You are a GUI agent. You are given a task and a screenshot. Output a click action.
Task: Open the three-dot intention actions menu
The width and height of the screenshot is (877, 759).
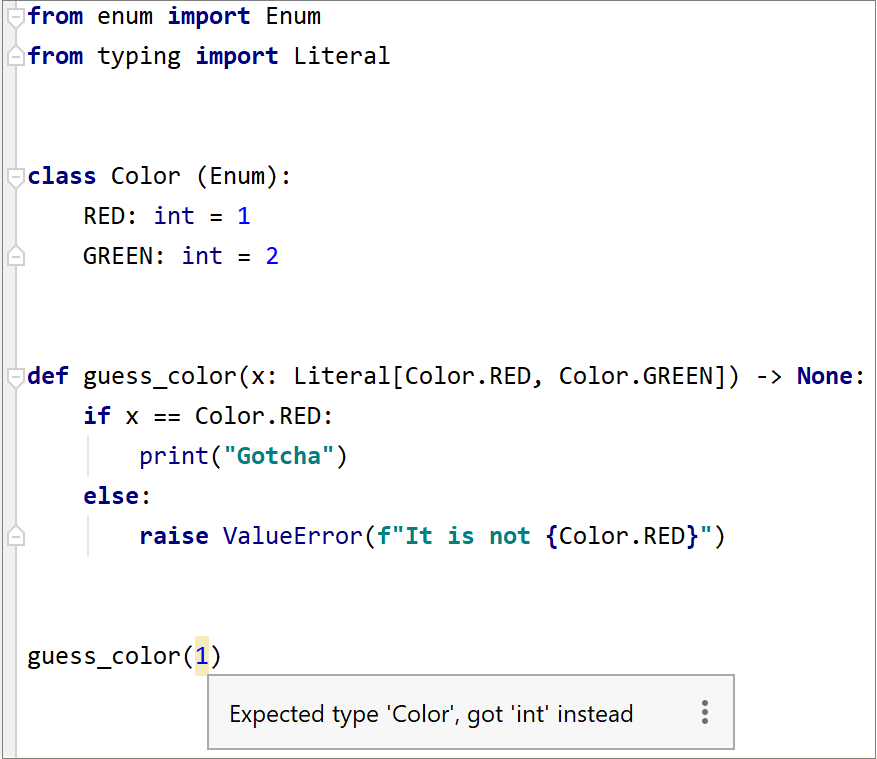(x=705, y=711)
